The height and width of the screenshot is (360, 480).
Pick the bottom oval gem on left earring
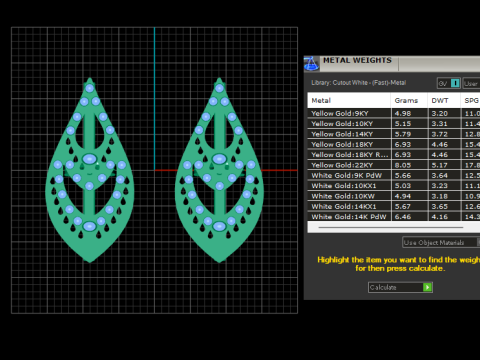[89, 226]
